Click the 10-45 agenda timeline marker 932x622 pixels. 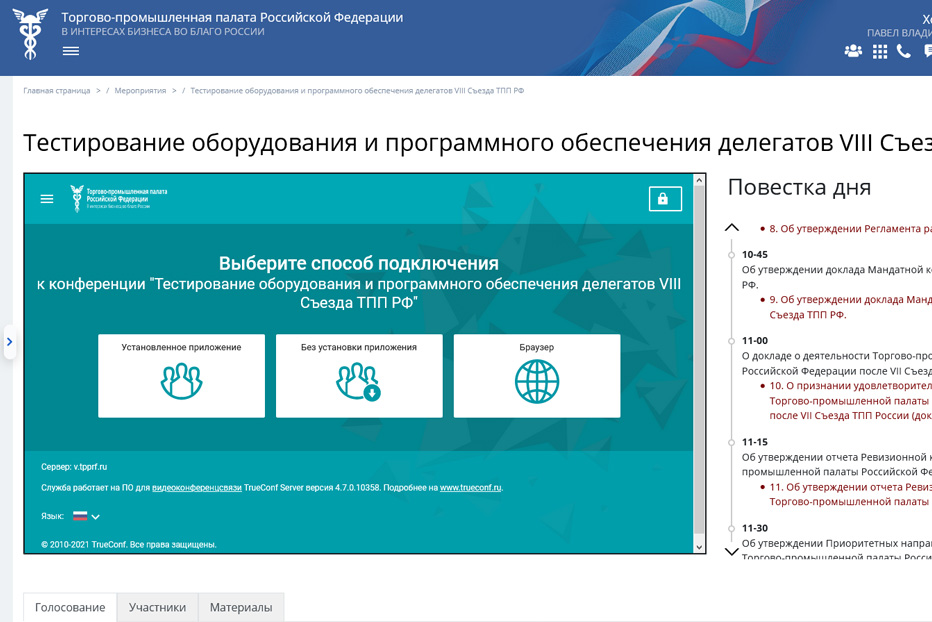pyautogui.click(x=732, y=255)
